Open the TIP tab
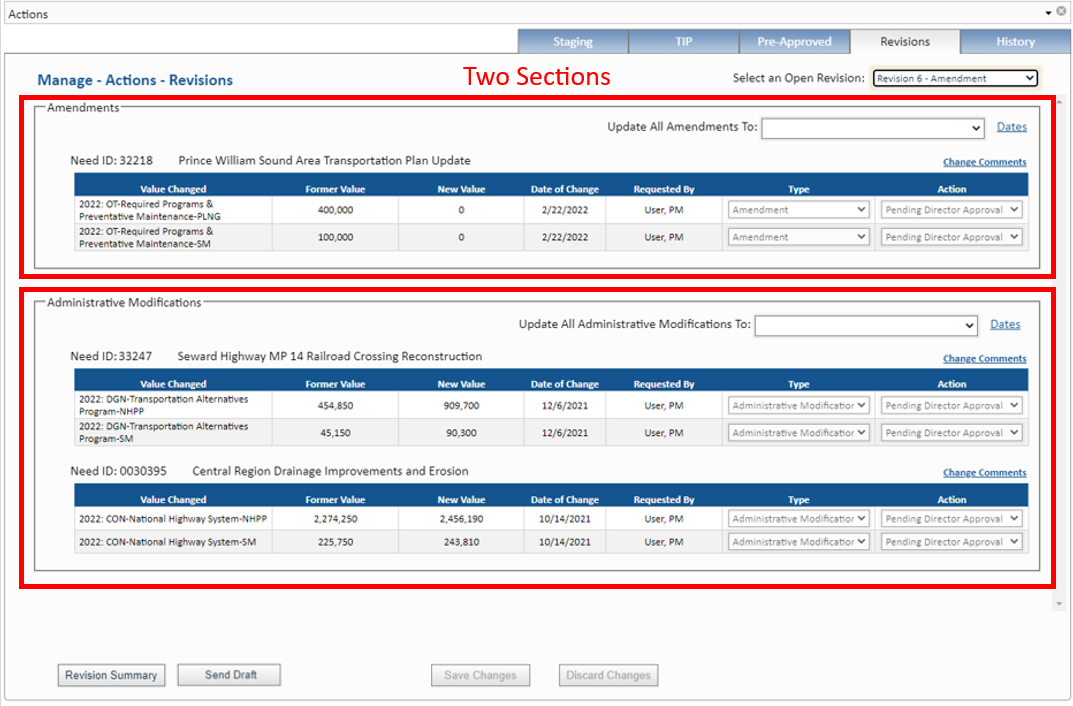 (684, 42)
